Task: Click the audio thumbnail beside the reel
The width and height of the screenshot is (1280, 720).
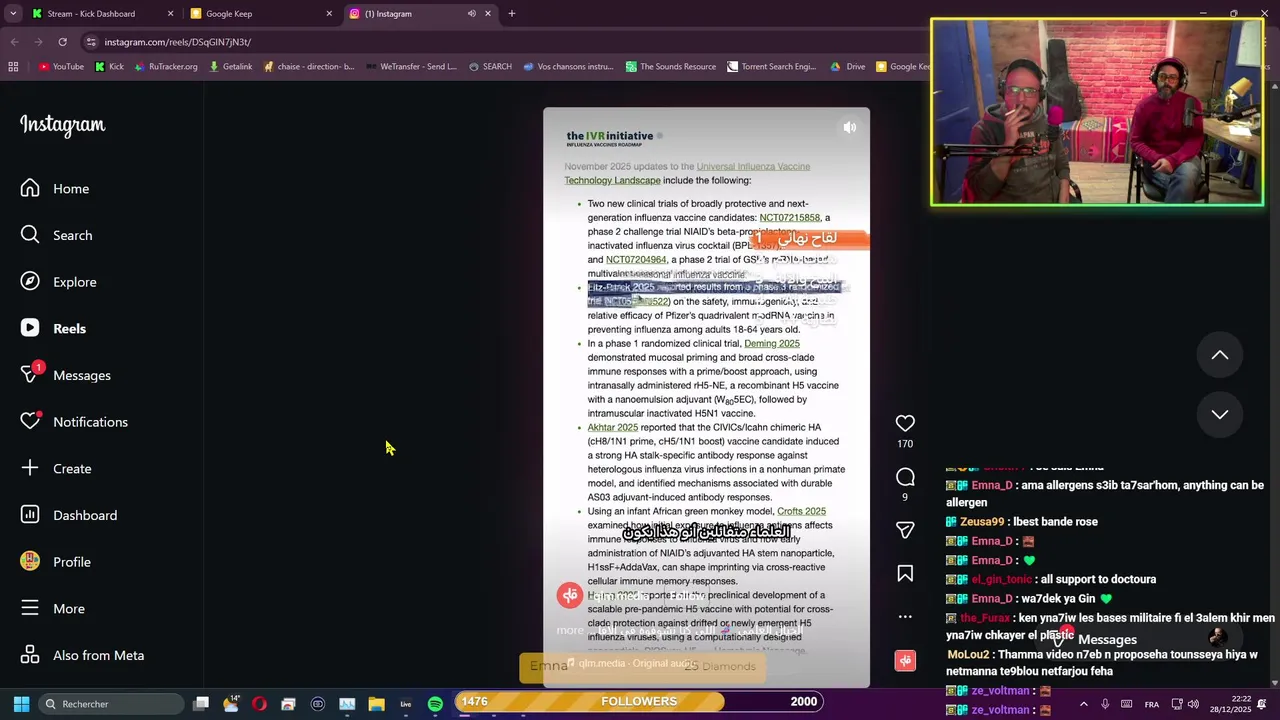Action: pyautogui.click(x=905, y=661)
